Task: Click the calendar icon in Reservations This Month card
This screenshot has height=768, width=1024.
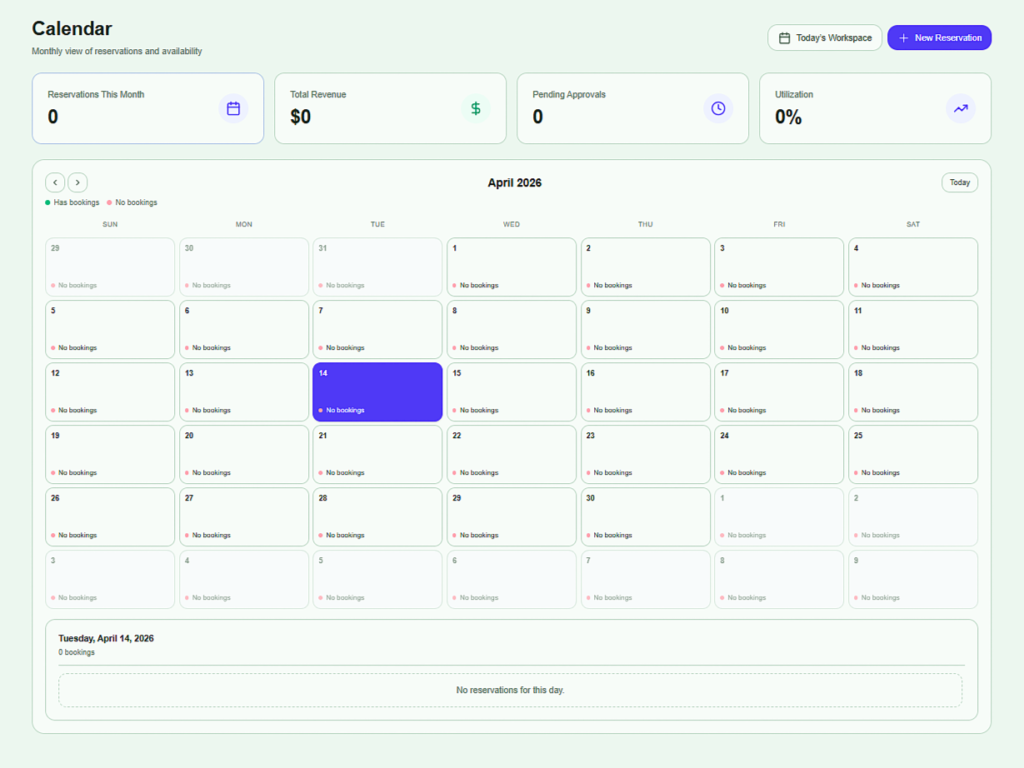Action: click(x=233, y=108)
